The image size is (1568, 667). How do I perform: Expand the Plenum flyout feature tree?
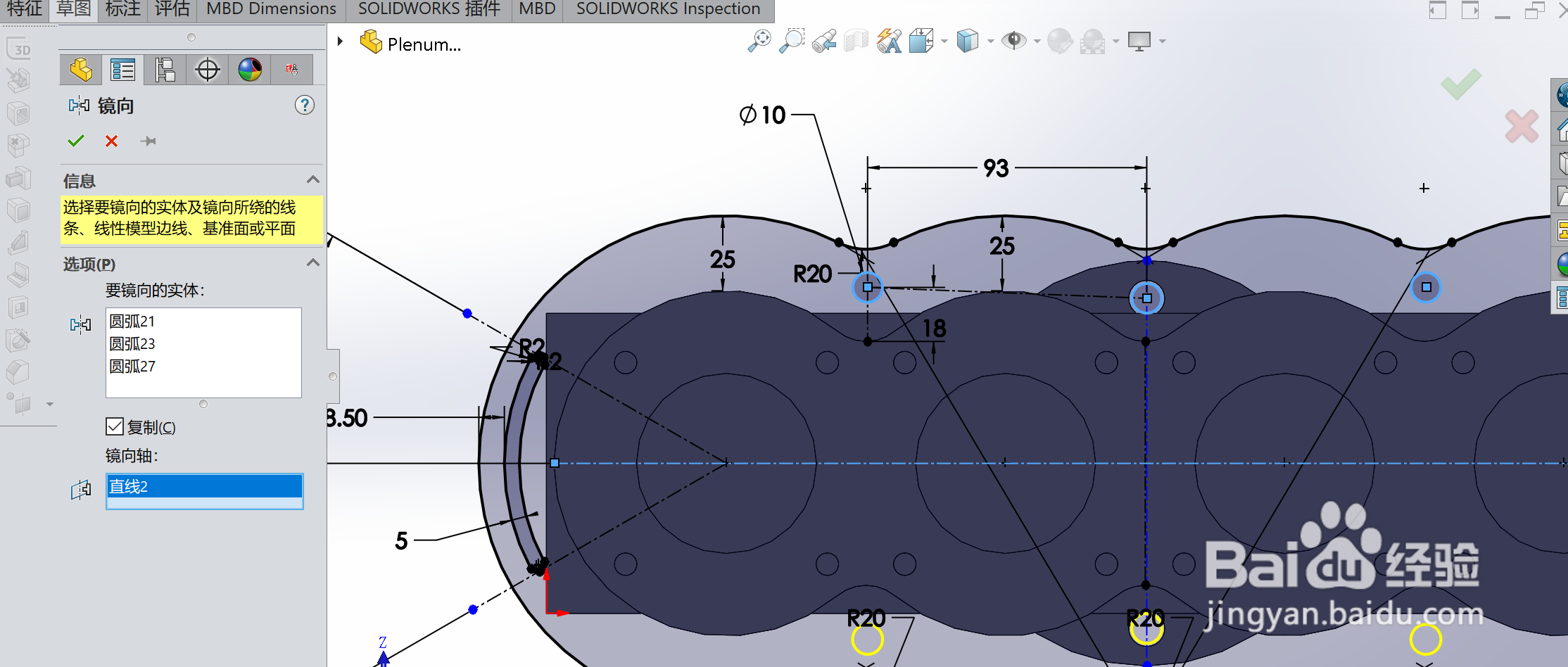coord(340,42)
